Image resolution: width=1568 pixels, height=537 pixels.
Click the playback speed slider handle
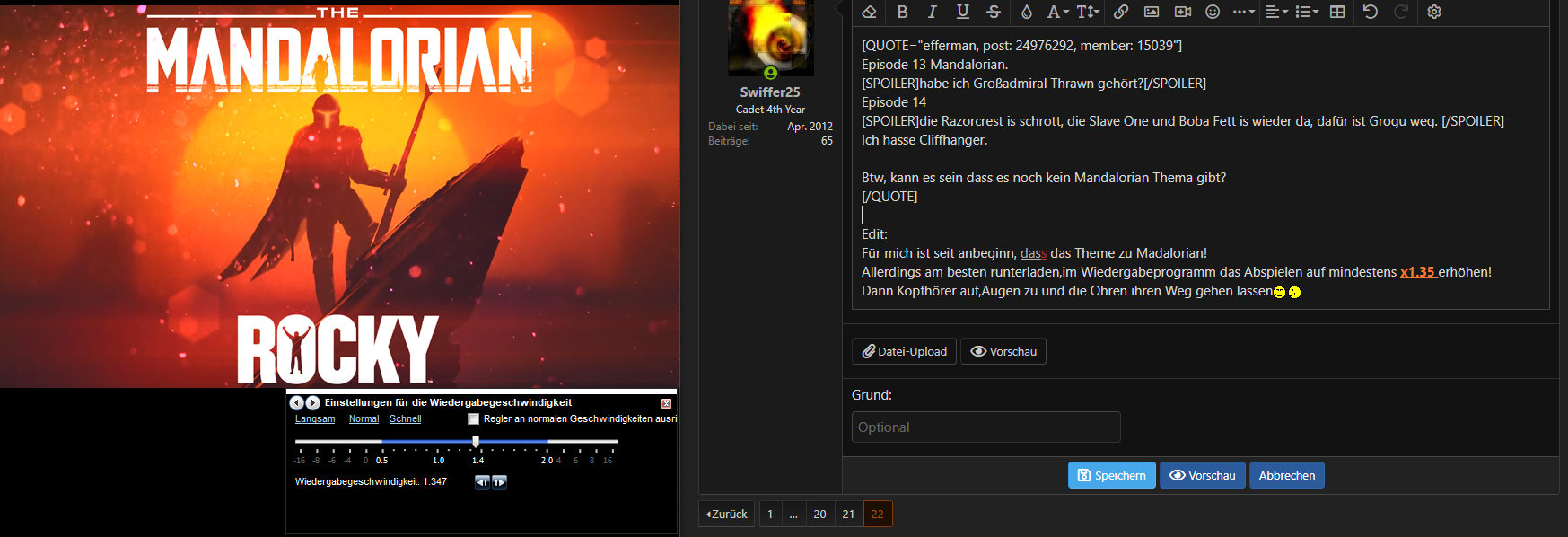476,441
